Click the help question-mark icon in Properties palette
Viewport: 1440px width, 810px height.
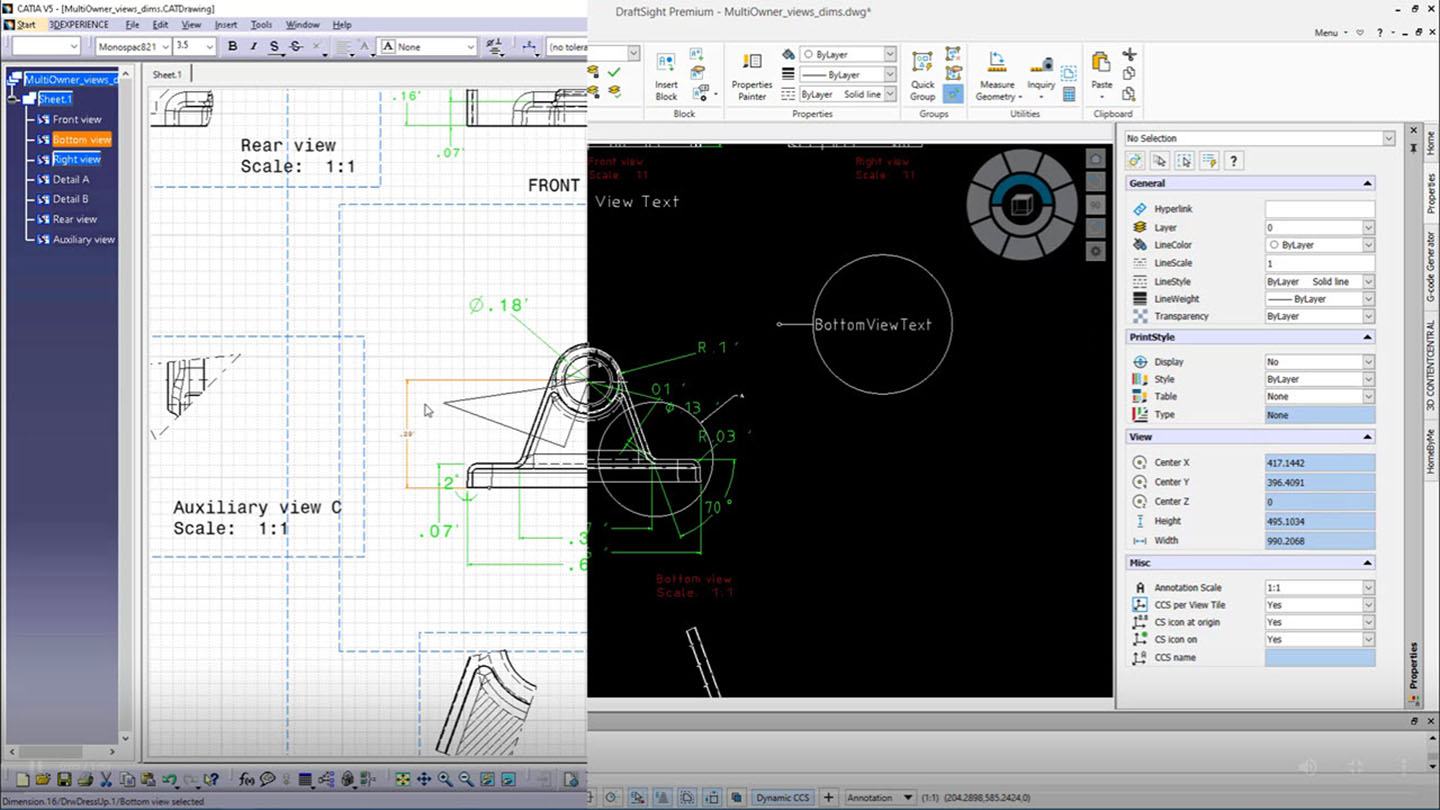[x=1234, y=160]
